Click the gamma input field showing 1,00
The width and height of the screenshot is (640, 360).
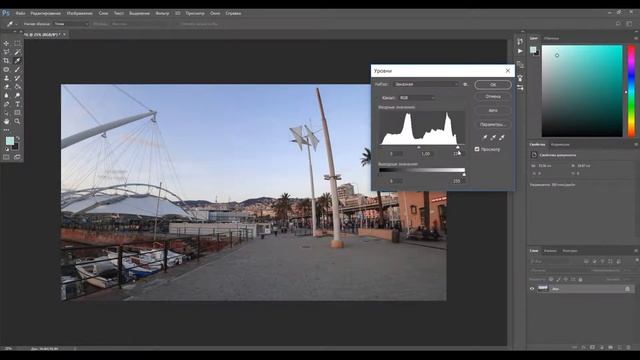pyautogui.click(x=426, y=154)
